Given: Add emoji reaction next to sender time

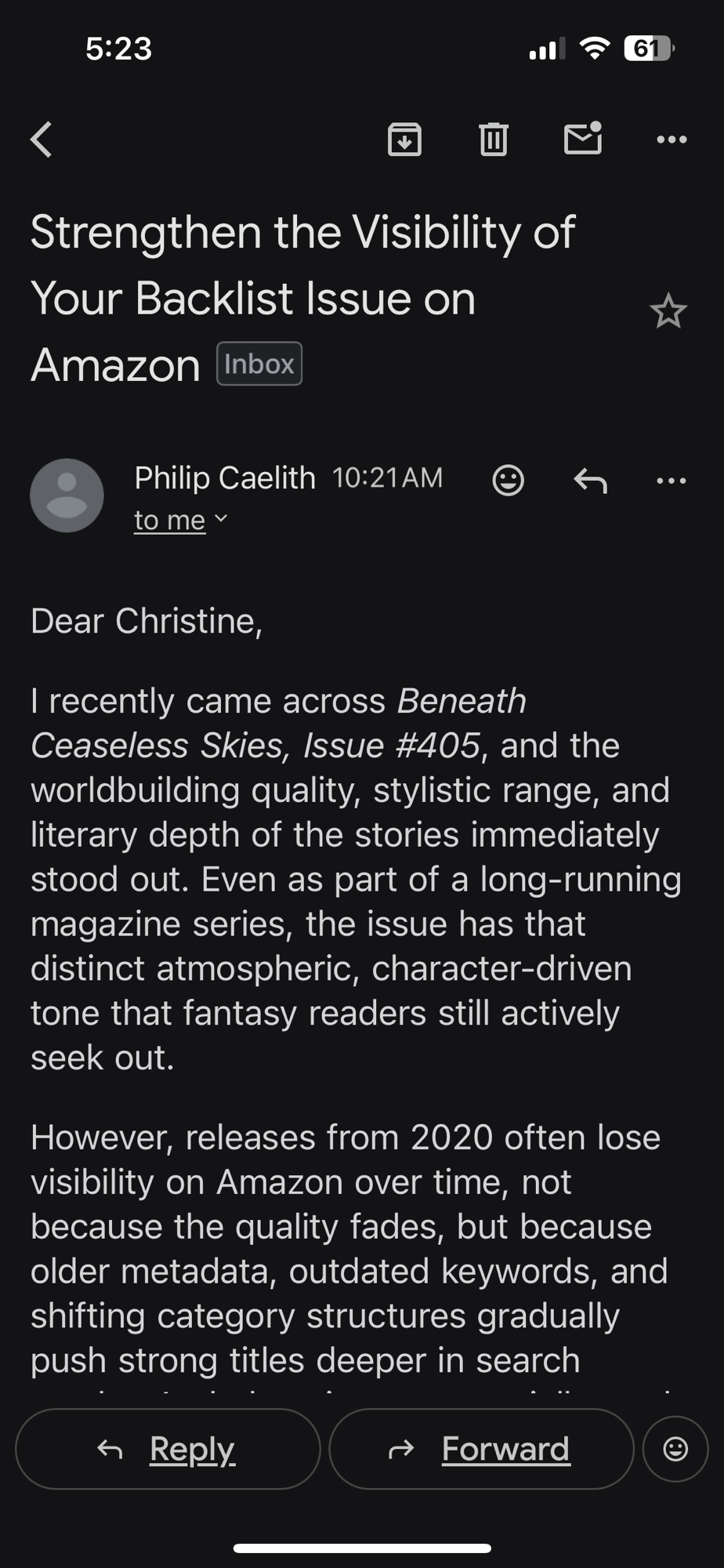Looking at the screenshot, I should pos(508,480).
